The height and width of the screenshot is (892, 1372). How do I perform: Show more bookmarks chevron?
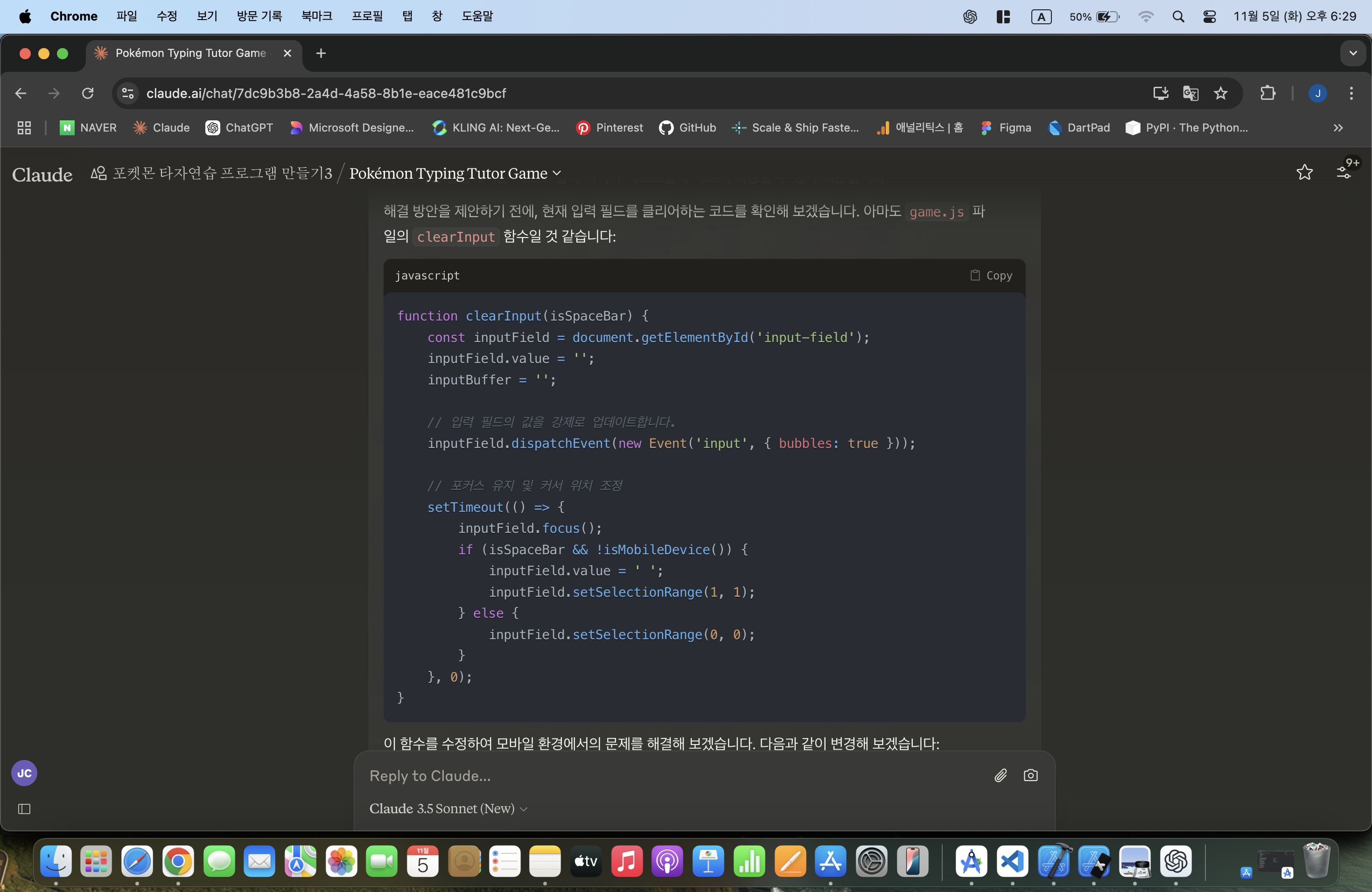tap(1338, 128)
